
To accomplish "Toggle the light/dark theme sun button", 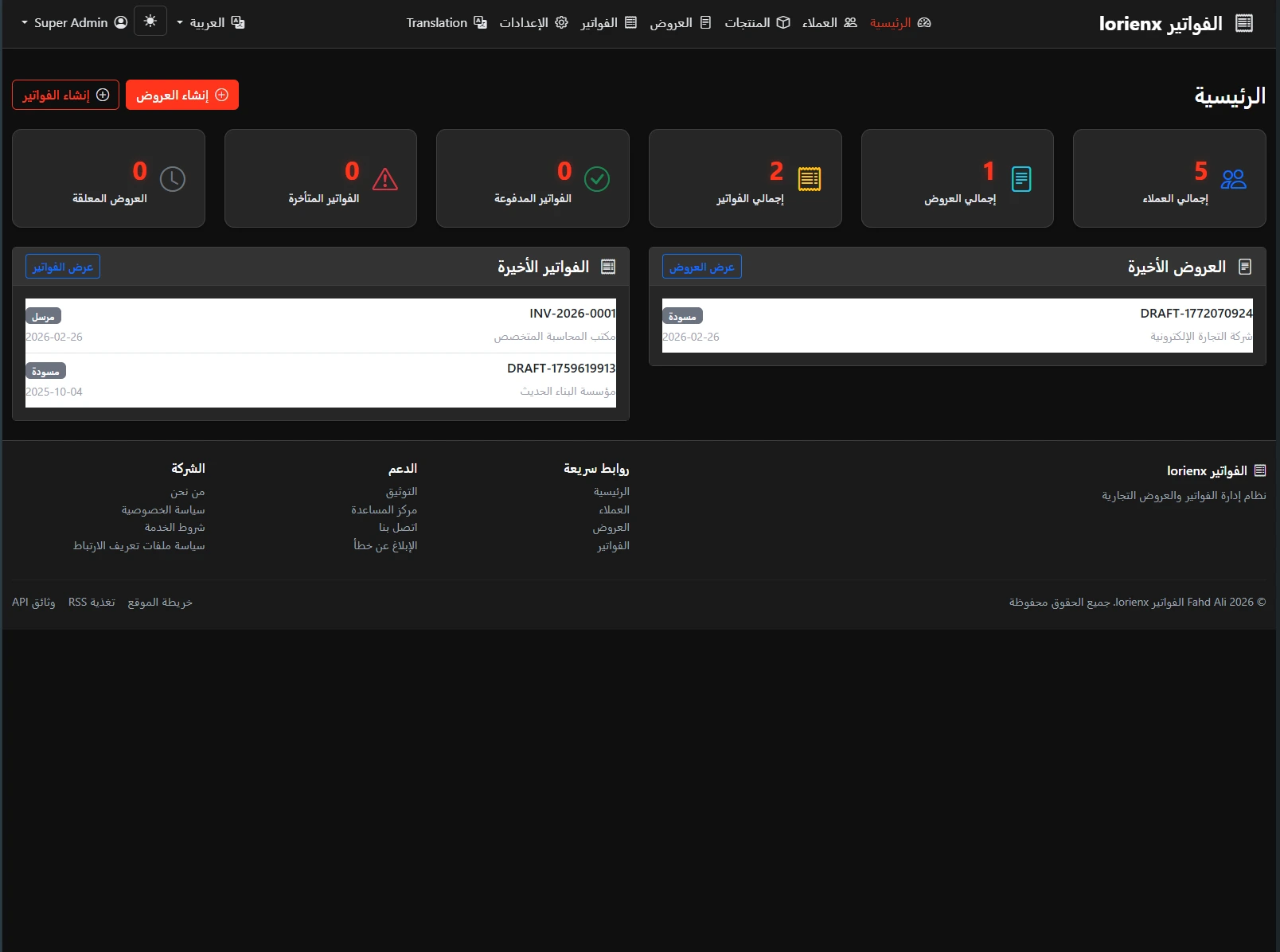I will 150,21.
